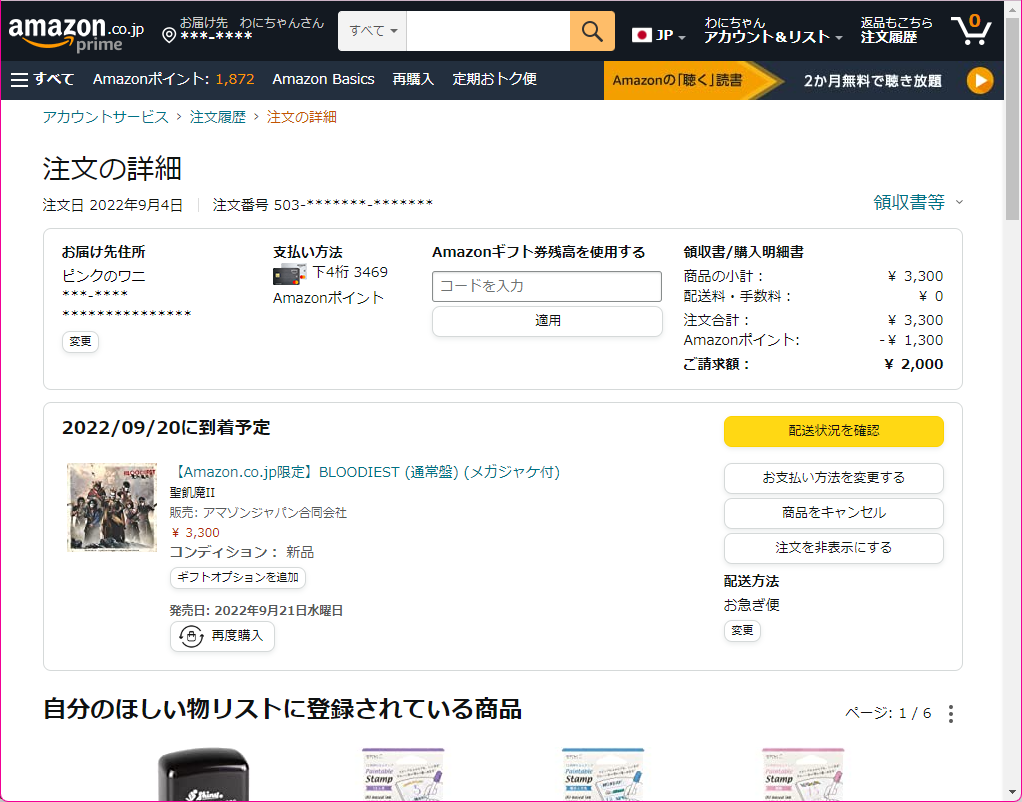
Task: Click the orange play arrow on Audible banner
Action: tap(980, 81)
